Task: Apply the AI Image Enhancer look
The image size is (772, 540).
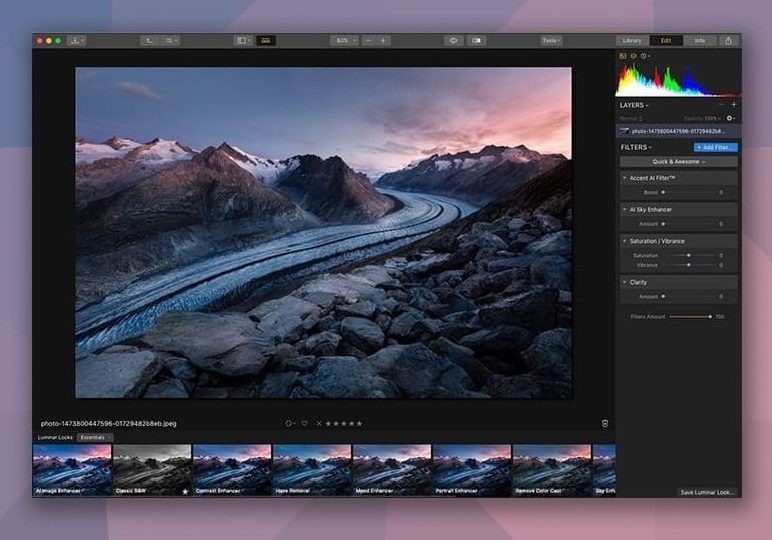Action: click(72, 470)
